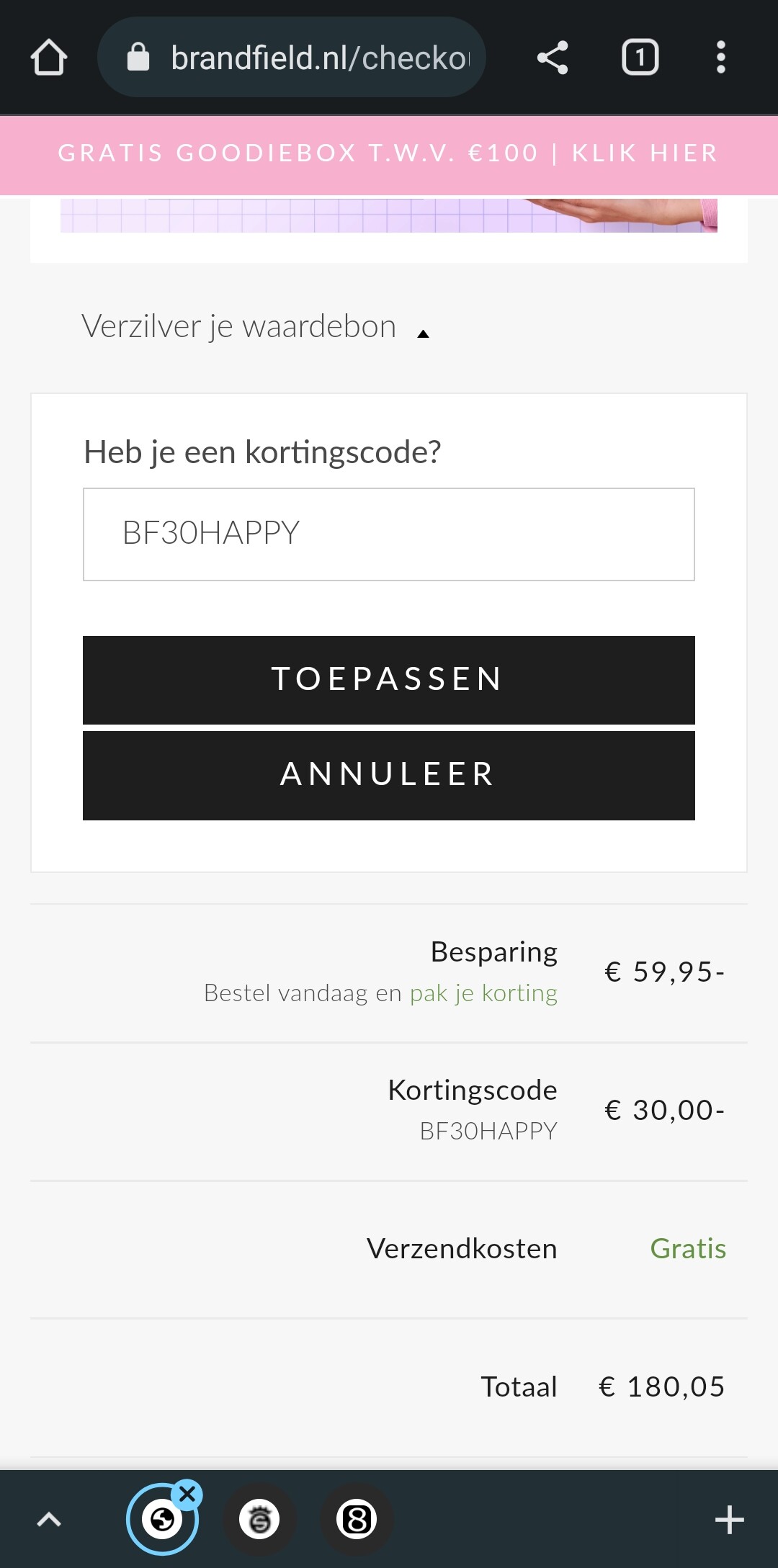Add a new tab with the plus icon
Viewport: 778px width, 1568px height.
(x=729, y=1520)
